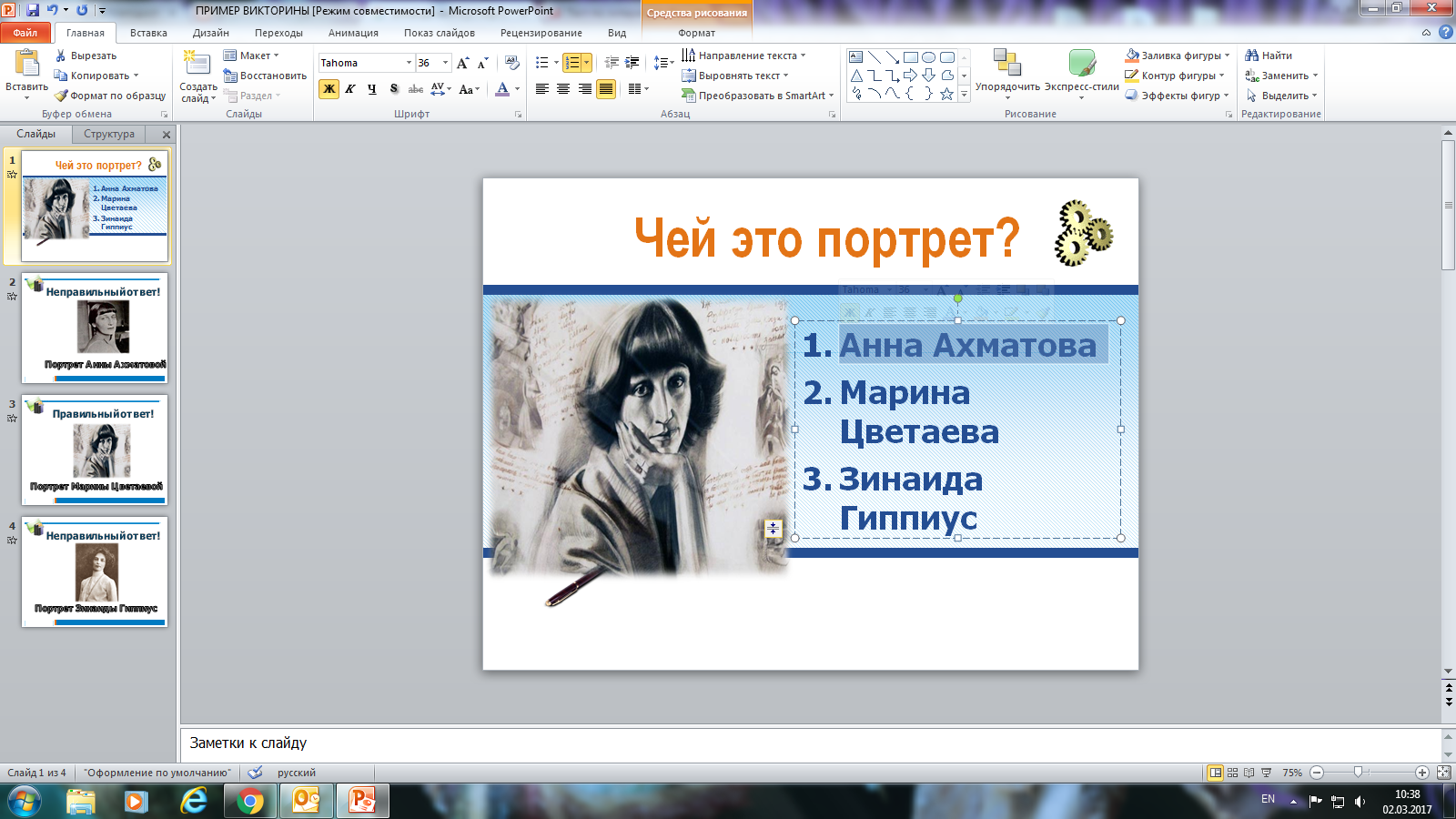Click Convert to SmartArt button

pos(757,96)
